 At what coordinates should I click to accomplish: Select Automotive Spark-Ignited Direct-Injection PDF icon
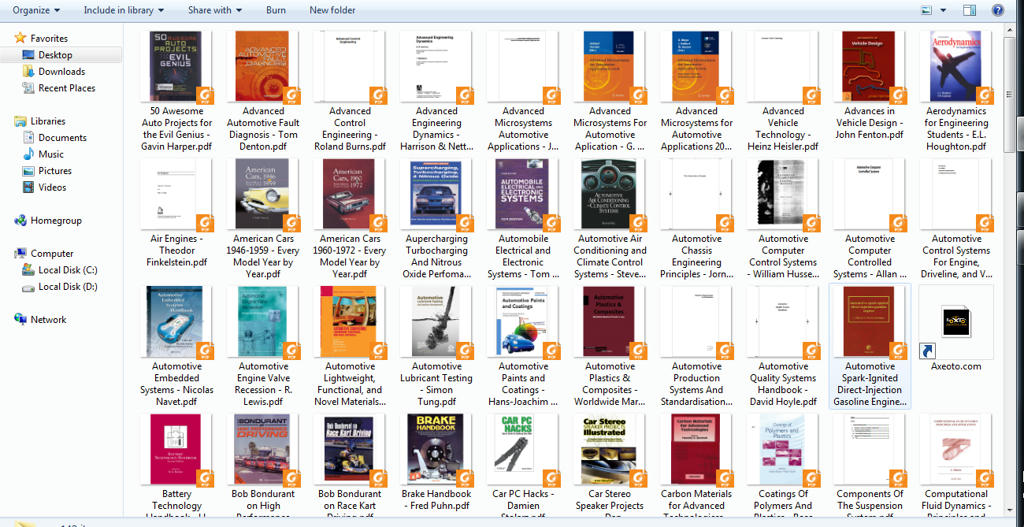tap(869, 323)
